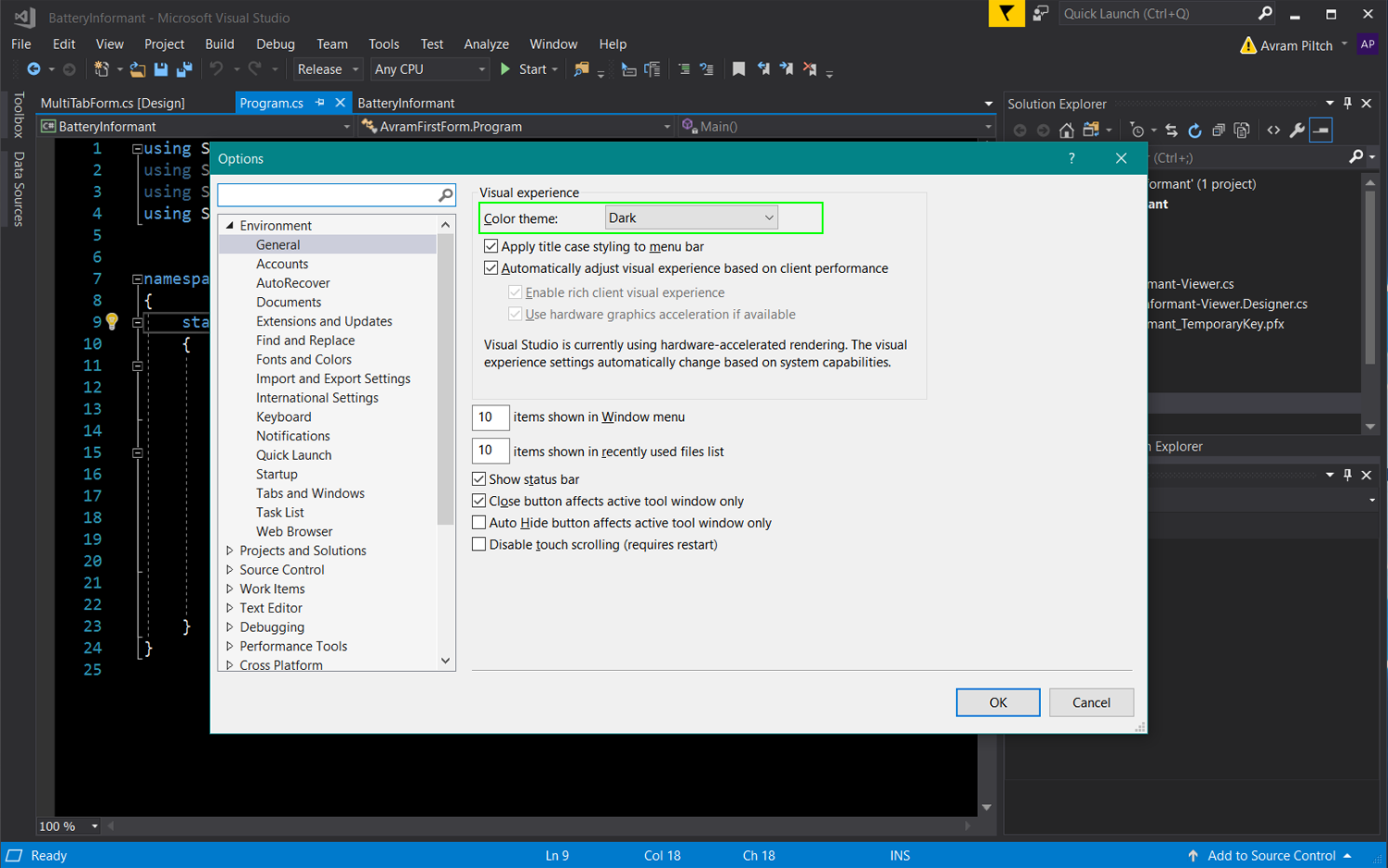Click the Navigate Backward arrow icon

[x=33, y=69]
